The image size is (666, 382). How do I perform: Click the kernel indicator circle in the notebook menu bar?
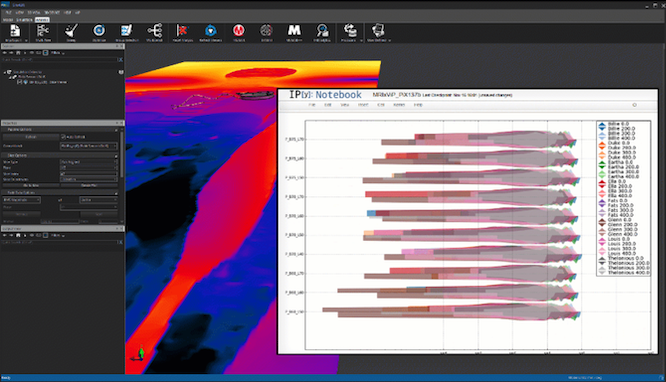coord(635,105)
